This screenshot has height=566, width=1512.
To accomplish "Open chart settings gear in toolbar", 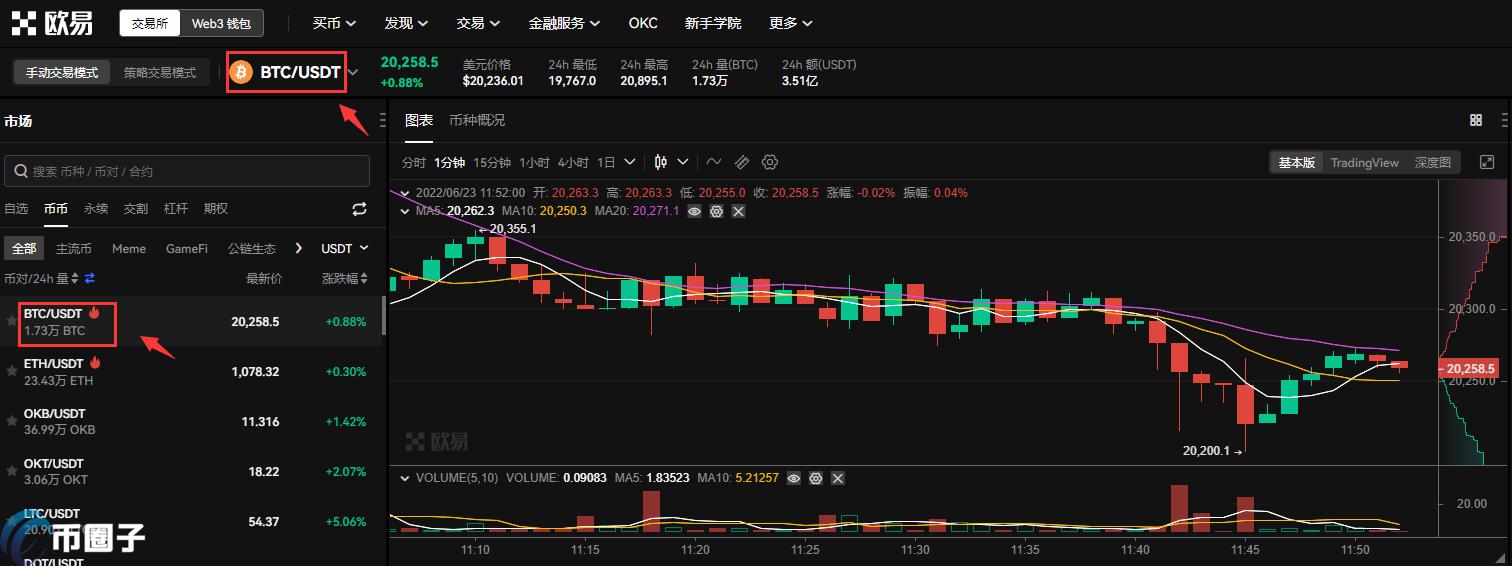I will coord(770,162).
